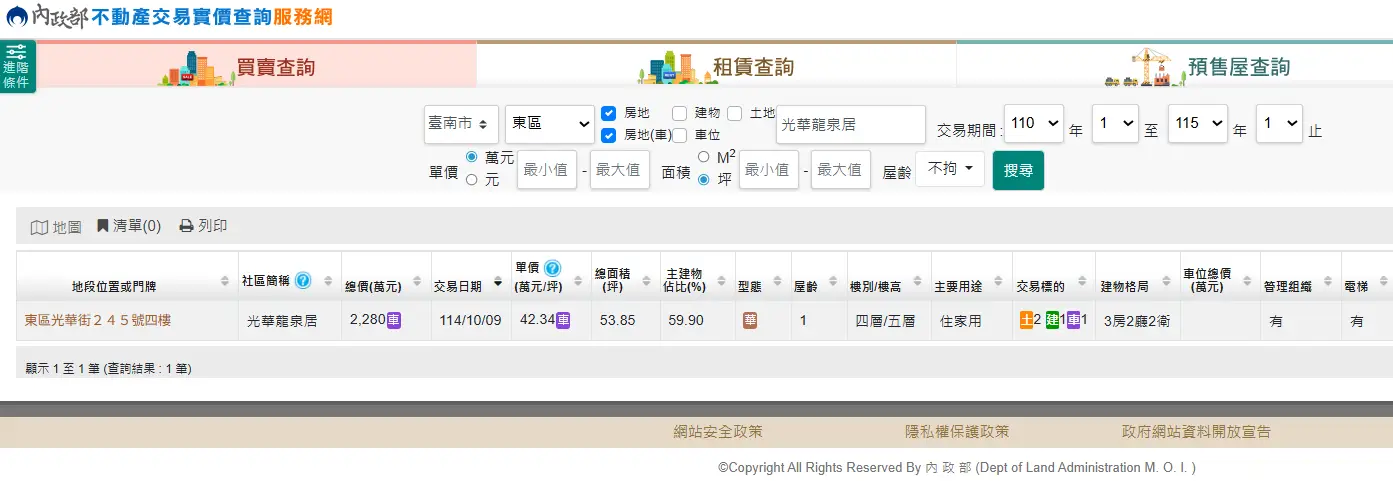Switch to the 租賃查詢 tab
The height and width of the screenshot is (481, 1393).
pos(716,67)
